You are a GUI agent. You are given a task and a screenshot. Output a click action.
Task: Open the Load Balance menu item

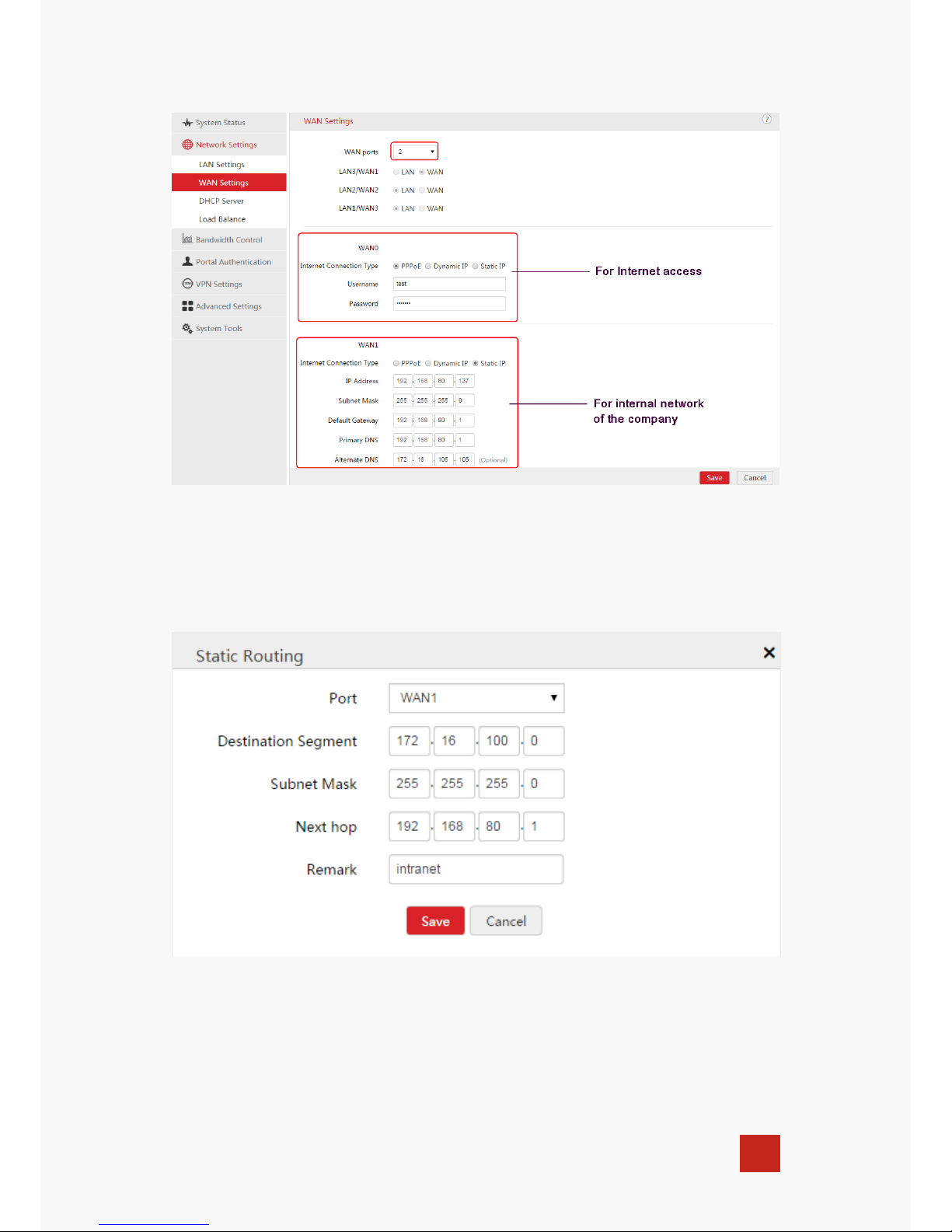pos(221,219)
